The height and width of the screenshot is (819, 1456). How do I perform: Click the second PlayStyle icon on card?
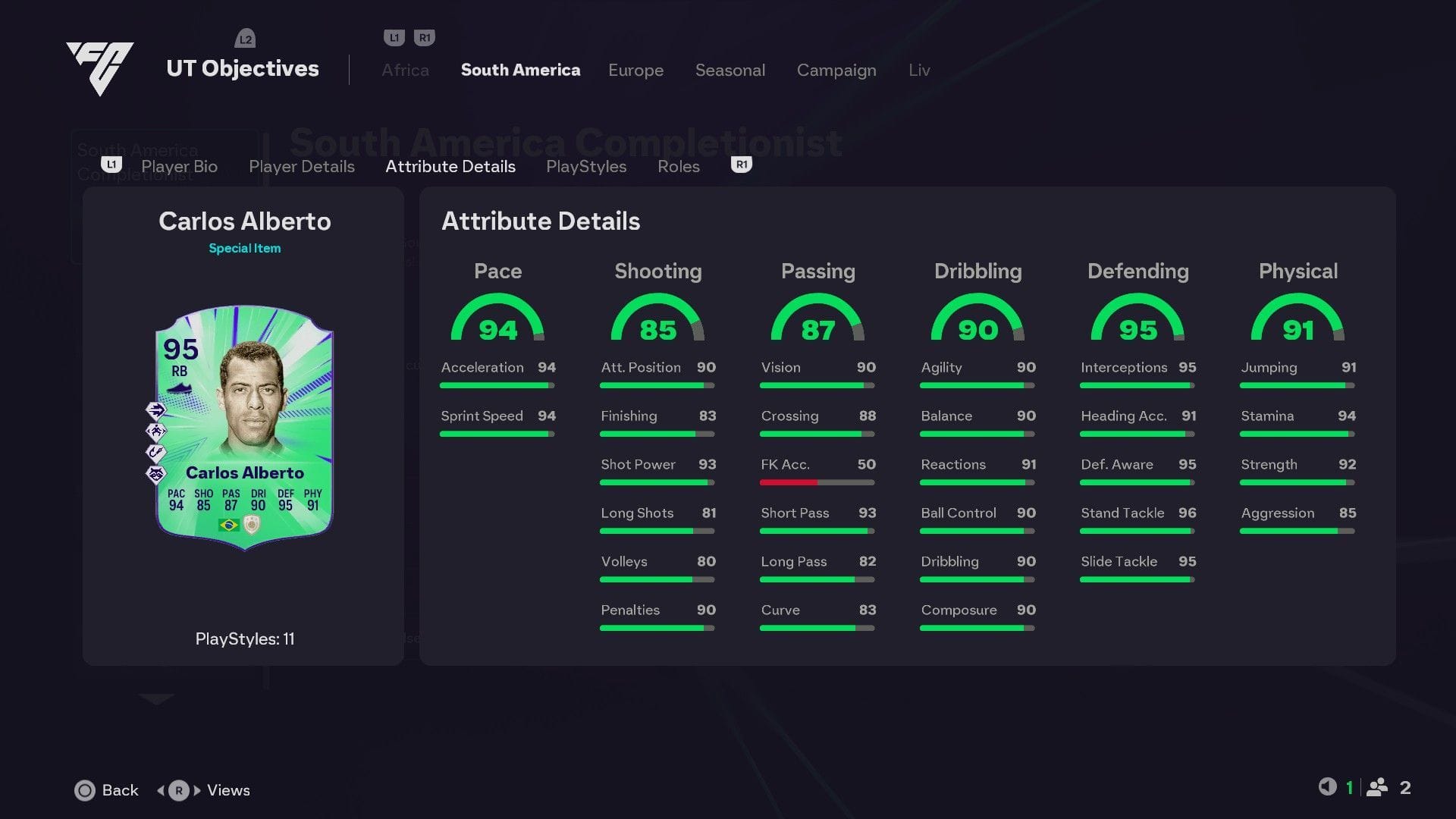156,432
